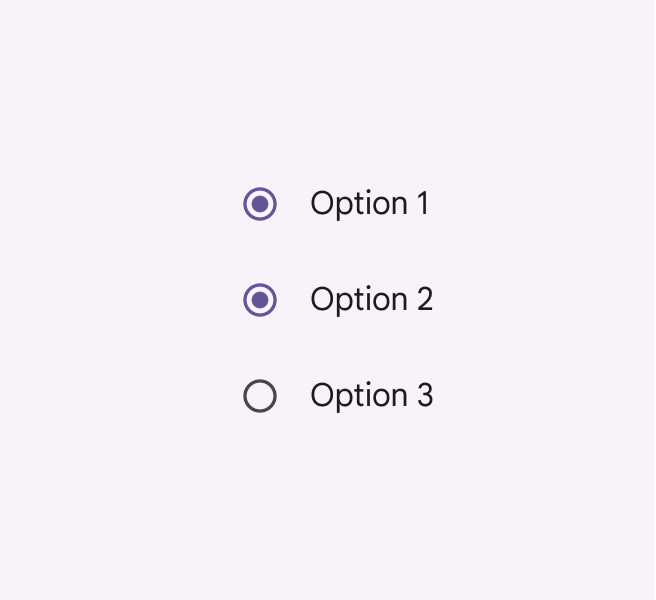Click the filled radio circle beside Option 2
Screen dimensions: 656x600
coord(260,300)
